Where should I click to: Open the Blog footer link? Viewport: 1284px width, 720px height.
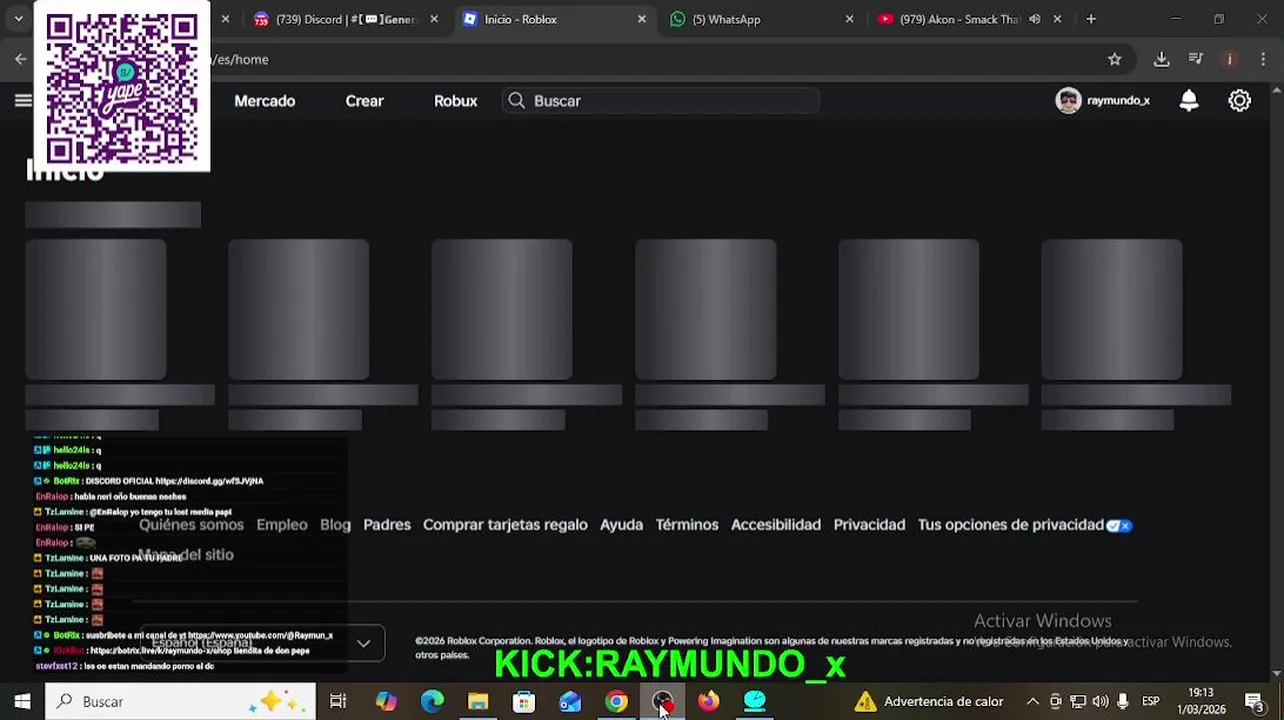335,524
